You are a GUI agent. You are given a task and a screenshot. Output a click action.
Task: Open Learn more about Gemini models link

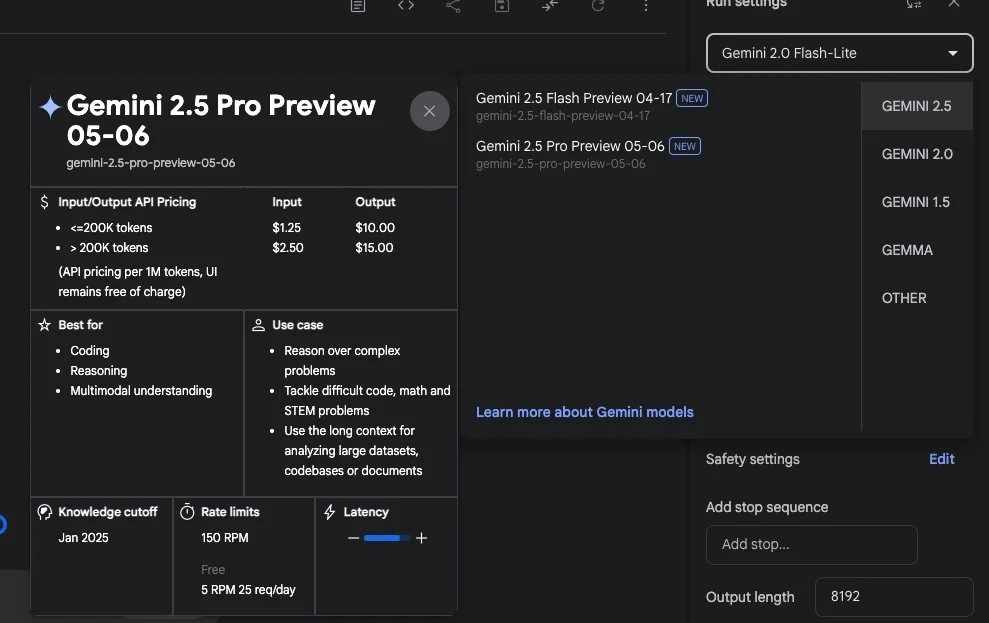[585, 412]
